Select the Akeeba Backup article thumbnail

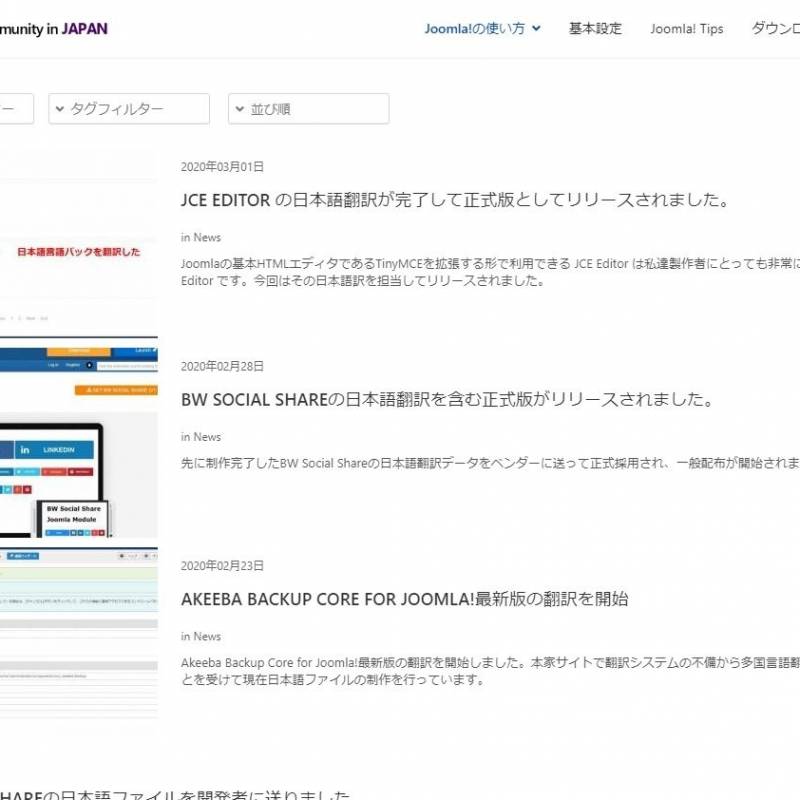(x=78, y=632)
